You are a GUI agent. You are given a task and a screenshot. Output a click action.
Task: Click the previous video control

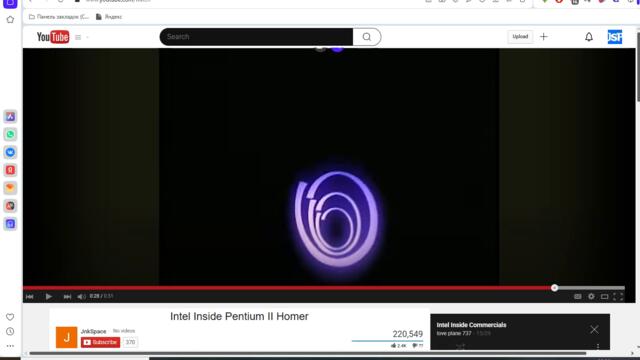29,297
